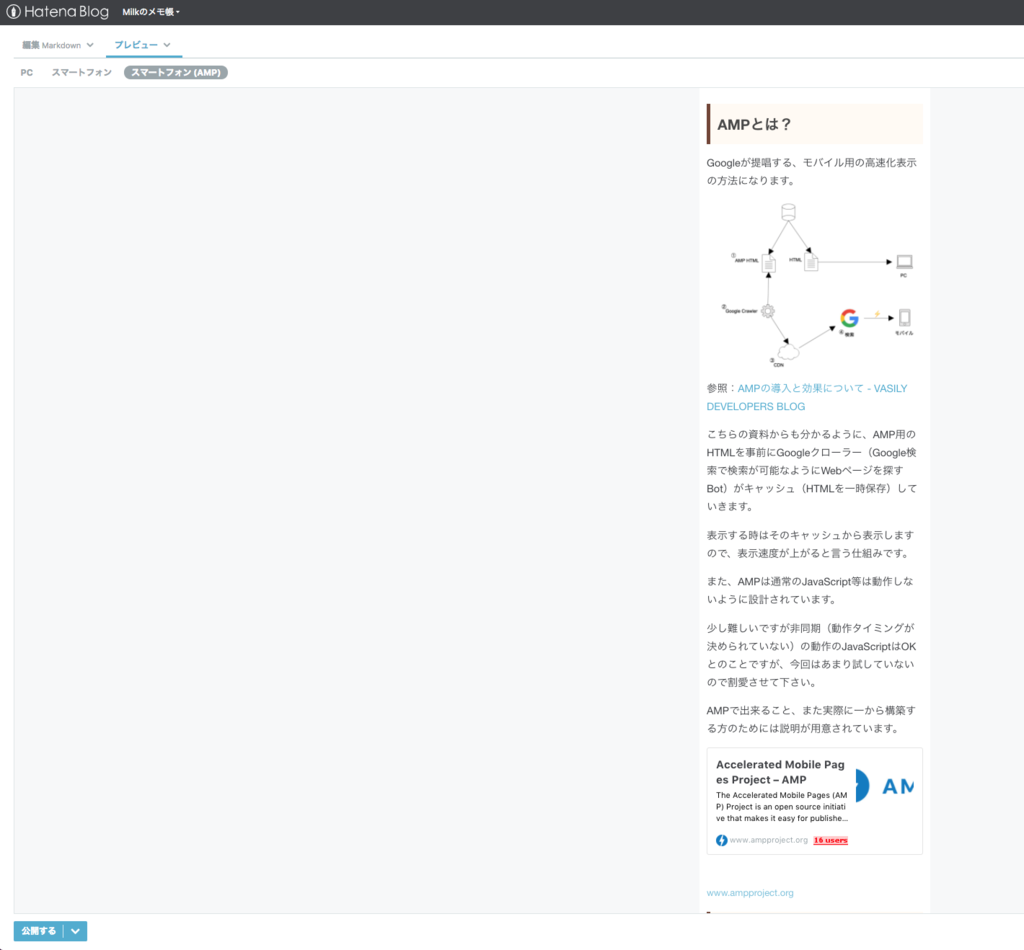Click the HTML document icon in the diagram

pos(811,262)
